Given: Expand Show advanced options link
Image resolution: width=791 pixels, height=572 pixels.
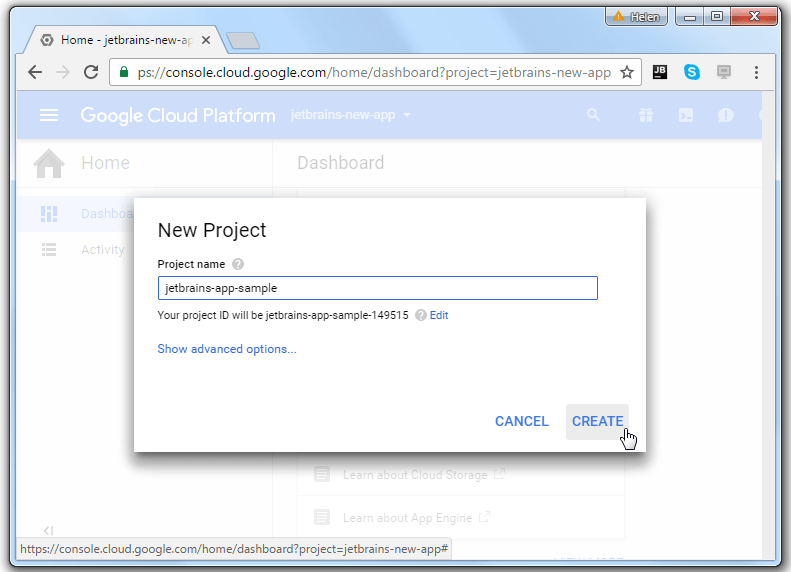Looking at the screenshot, I should click(x=227, y=349).
